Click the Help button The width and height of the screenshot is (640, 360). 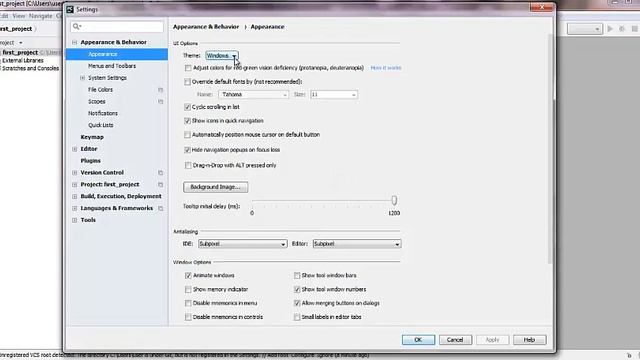point(530,340)
